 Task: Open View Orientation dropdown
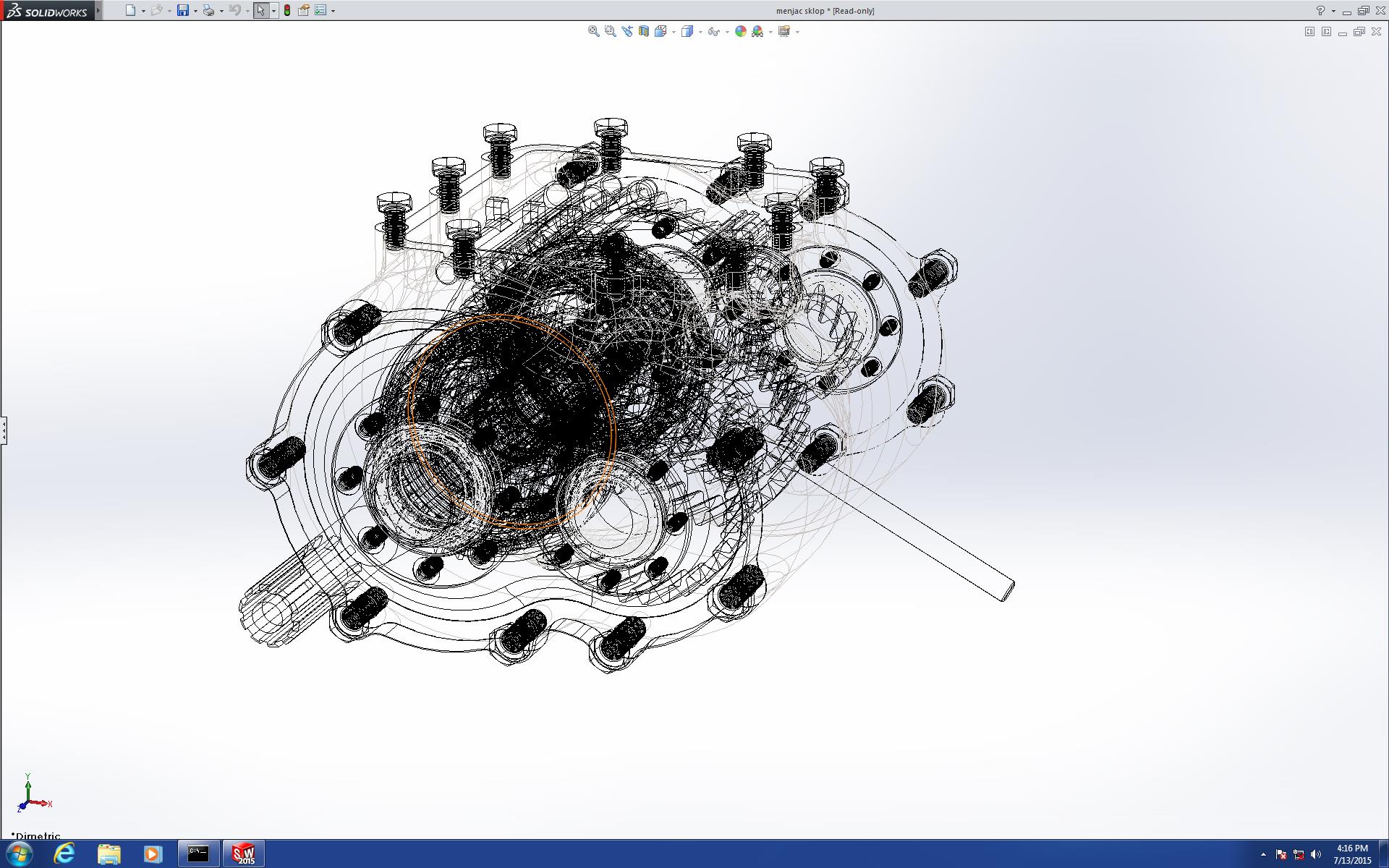[661, 31]
